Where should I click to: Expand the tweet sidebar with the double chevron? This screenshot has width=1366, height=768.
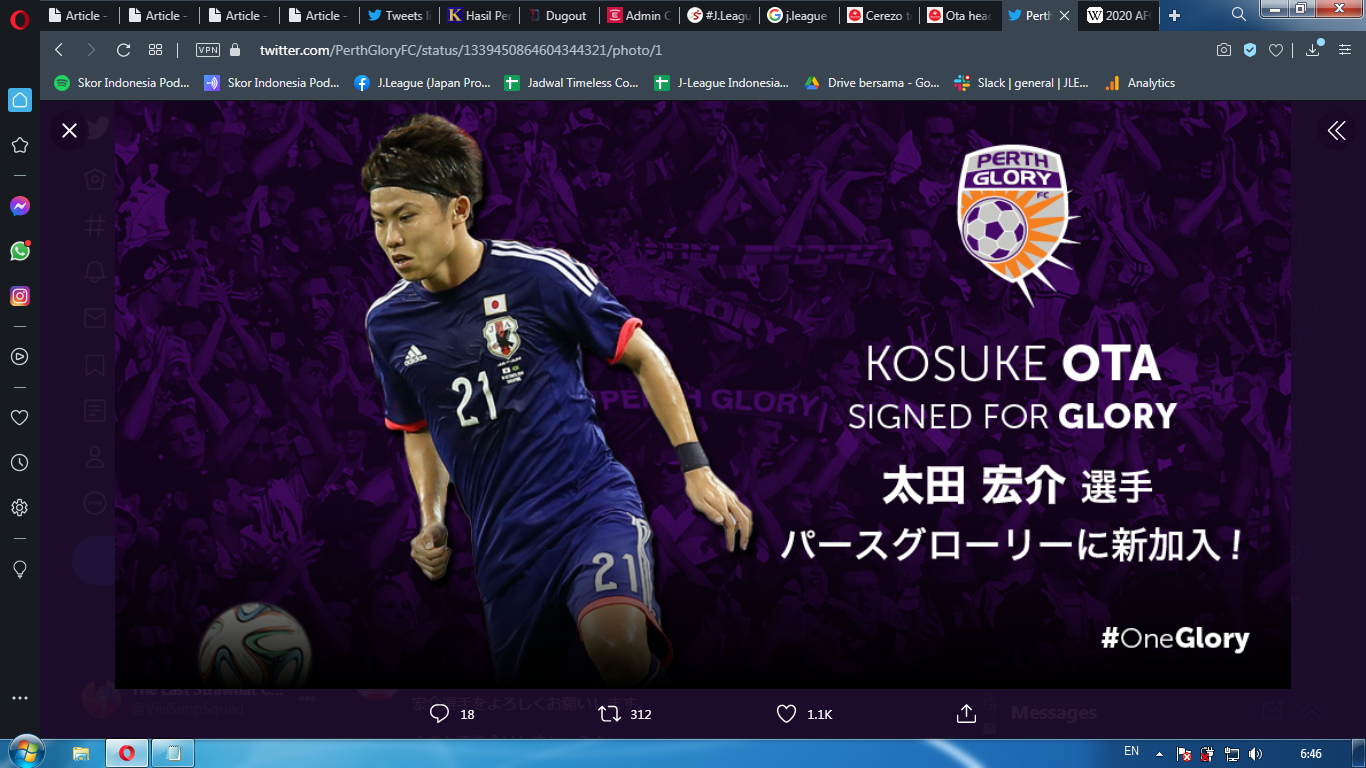click(x=1336, y=130)
